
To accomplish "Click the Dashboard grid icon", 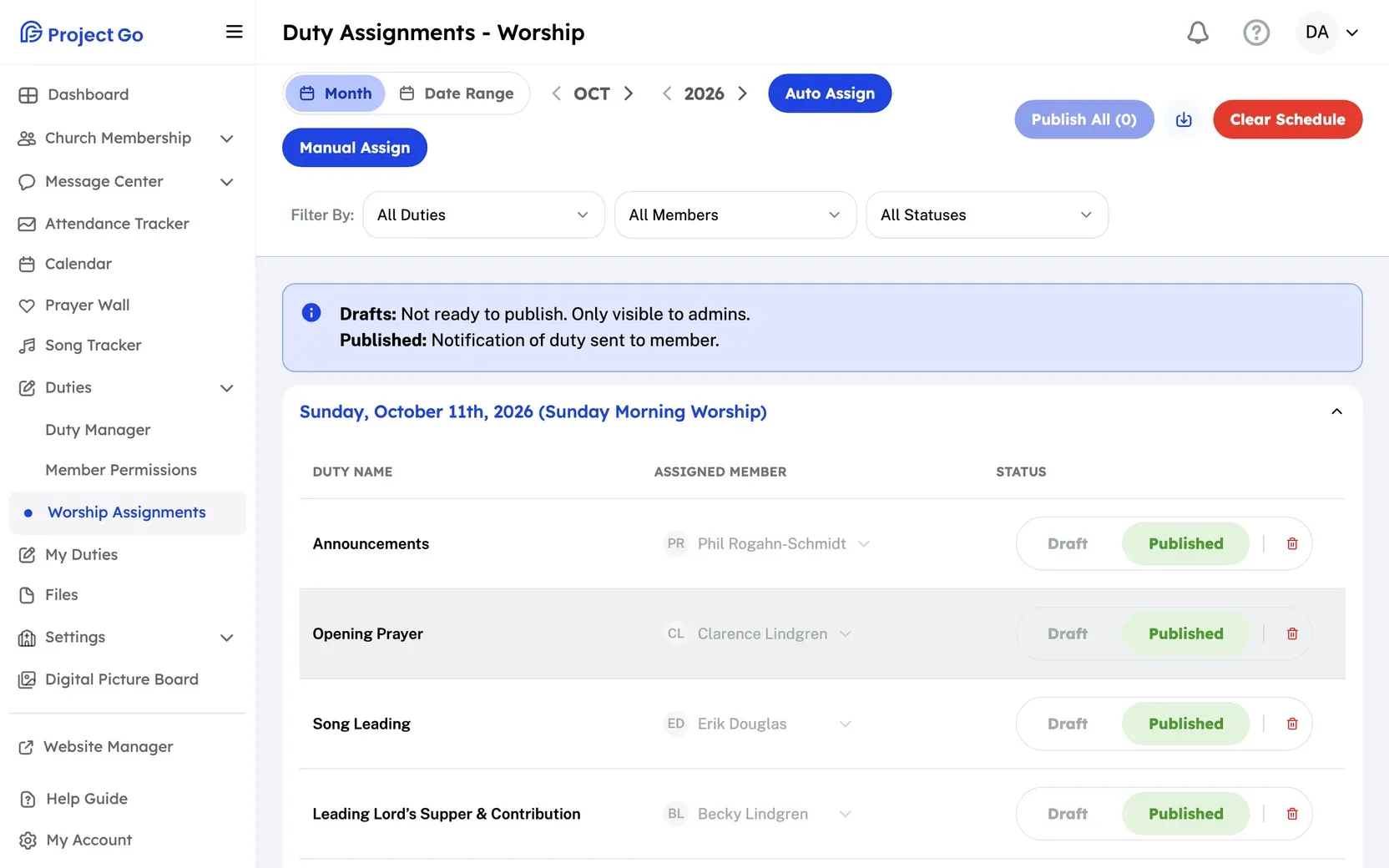I will coord(28,95).
